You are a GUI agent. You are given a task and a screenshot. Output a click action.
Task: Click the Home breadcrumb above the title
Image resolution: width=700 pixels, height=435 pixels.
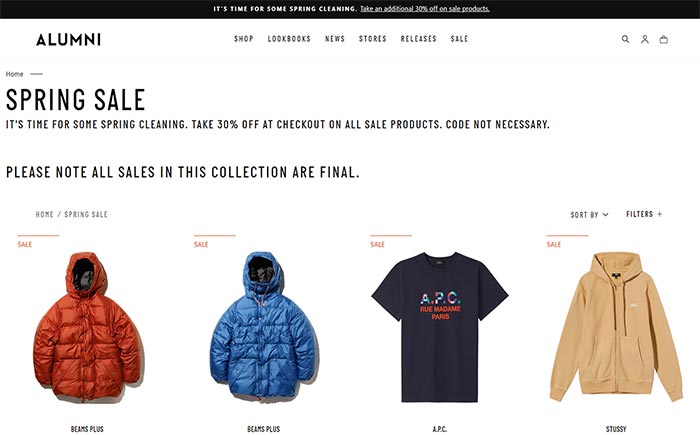coord(14,74)
